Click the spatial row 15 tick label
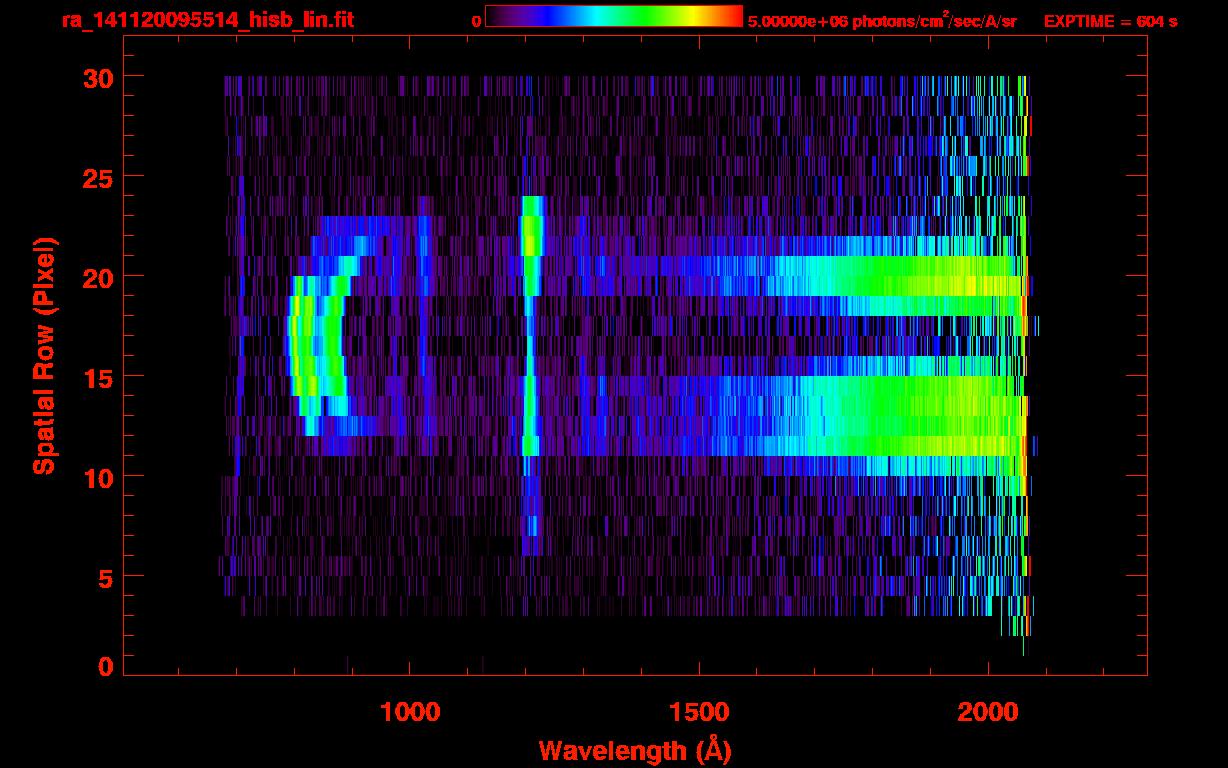Image resolution: width=1228 pixels, height=768 pixels. [x=97, y=377]
